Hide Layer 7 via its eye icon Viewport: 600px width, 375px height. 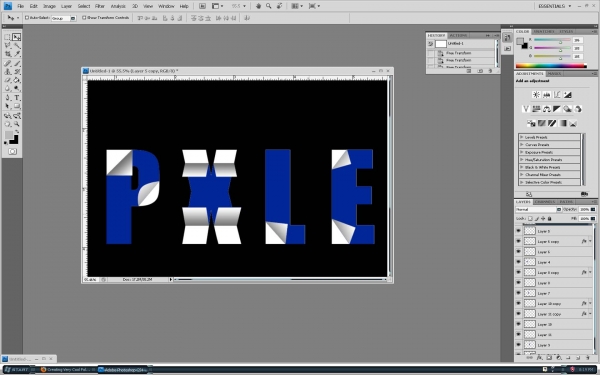click(518, 293)
